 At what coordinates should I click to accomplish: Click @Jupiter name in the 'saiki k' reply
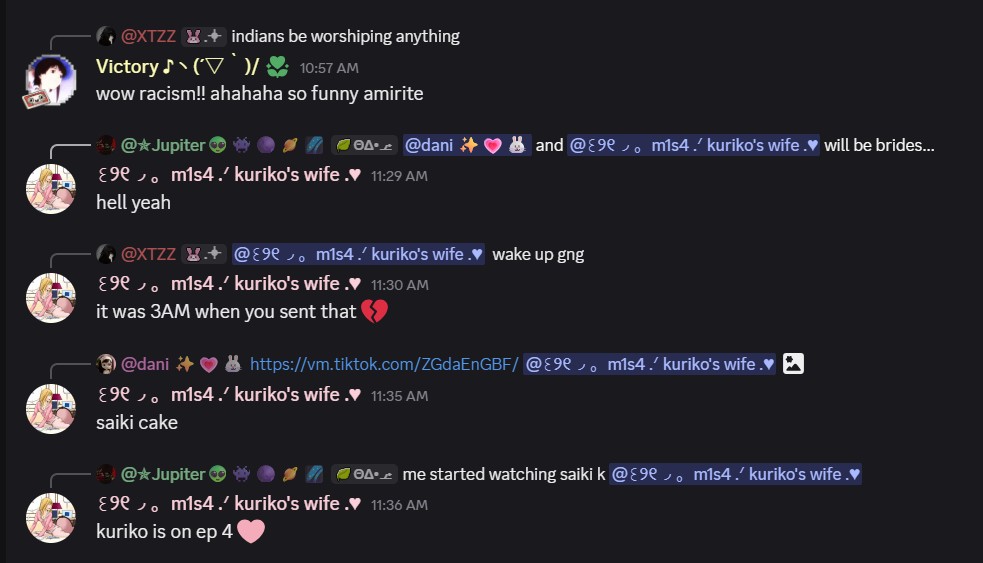click(162, 475)
